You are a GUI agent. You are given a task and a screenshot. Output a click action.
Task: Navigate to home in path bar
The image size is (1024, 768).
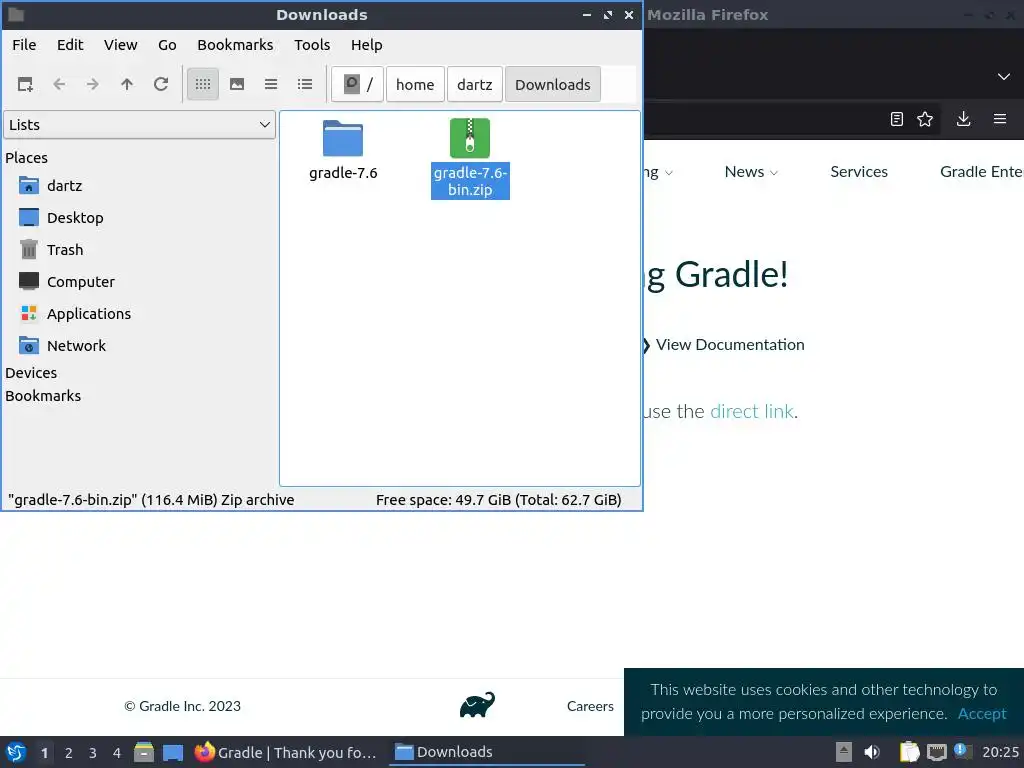[x=415, y=84]
